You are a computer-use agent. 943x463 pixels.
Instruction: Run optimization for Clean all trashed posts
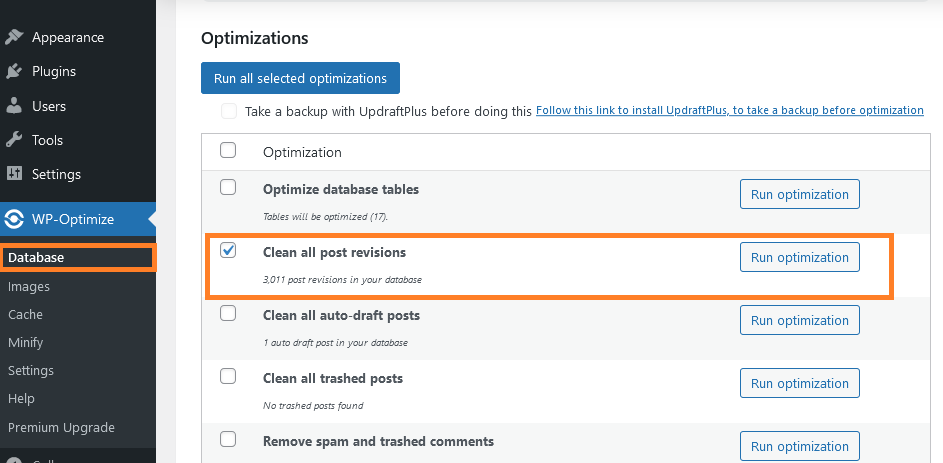(x=799, y=384)
